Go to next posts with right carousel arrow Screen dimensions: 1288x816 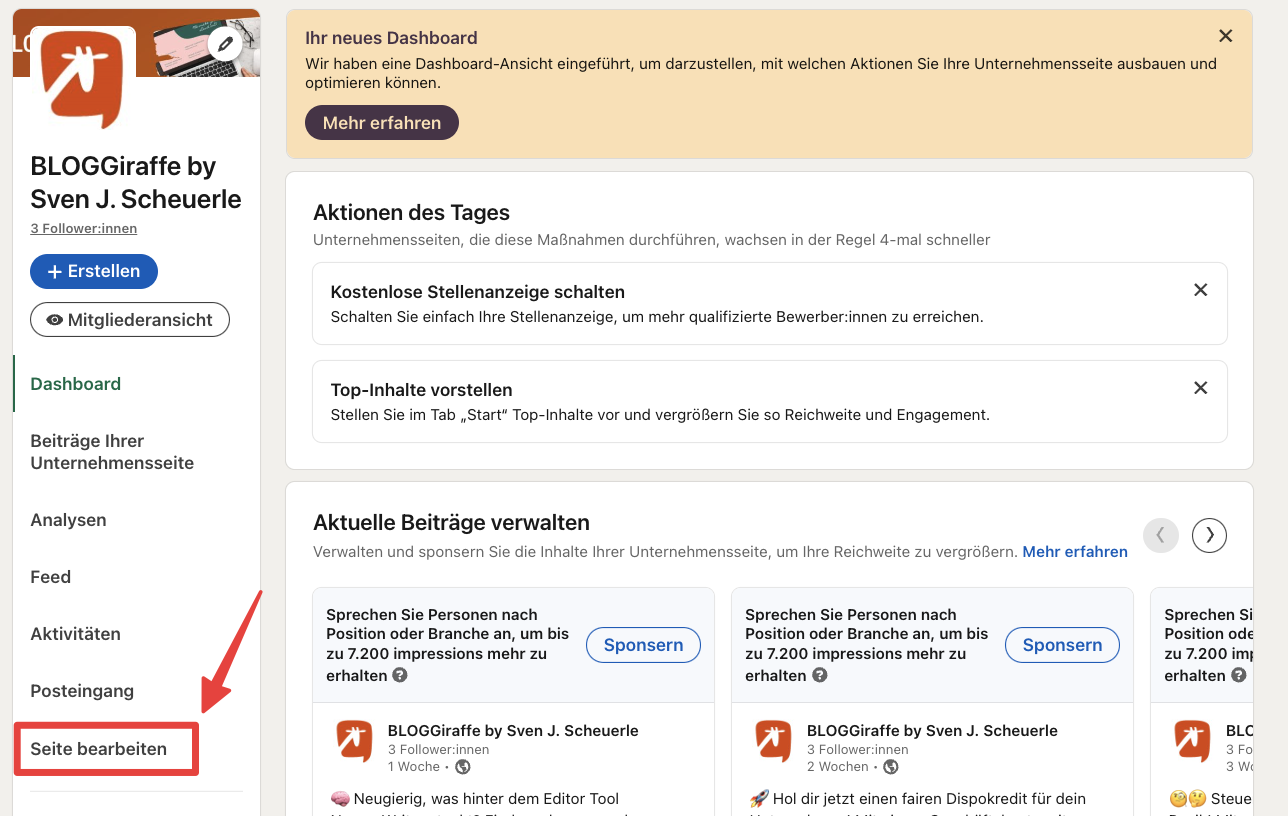pyautogui.click(x=1209, y=535)
